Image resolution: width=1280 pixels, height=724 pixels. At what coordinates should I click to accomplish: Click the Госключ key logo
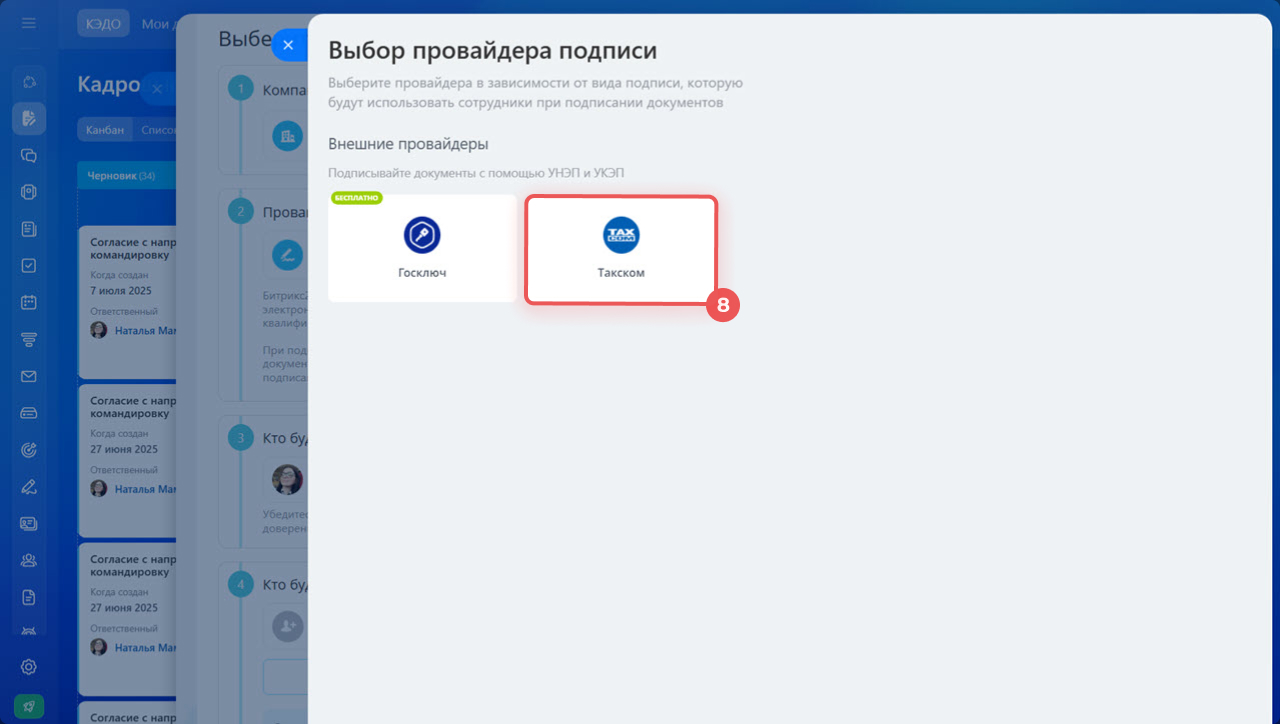click(x=422, y=235)
